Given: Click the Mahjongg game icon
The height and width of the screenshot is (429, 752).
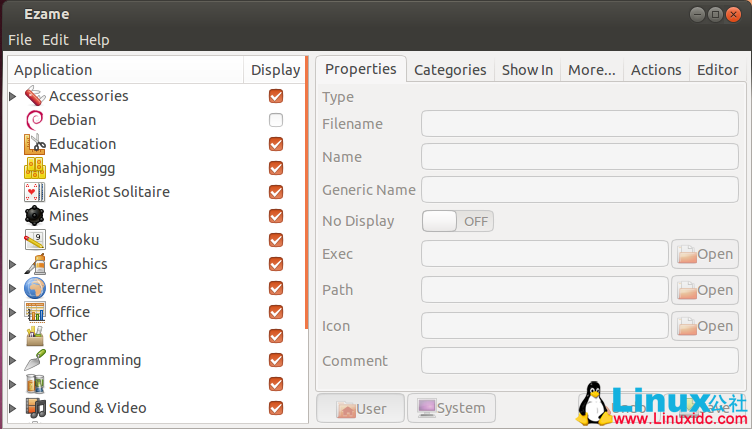Looking at the screenshot, I should point(34,168).
